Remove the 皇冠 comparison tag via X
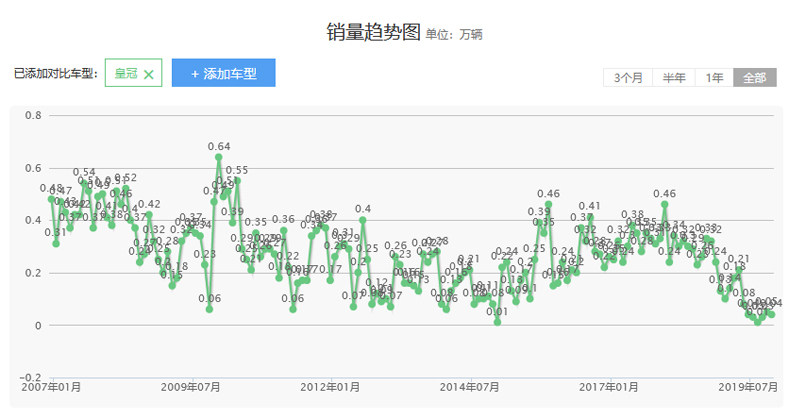Screen dimensions: 800x420 pos(149,74)
